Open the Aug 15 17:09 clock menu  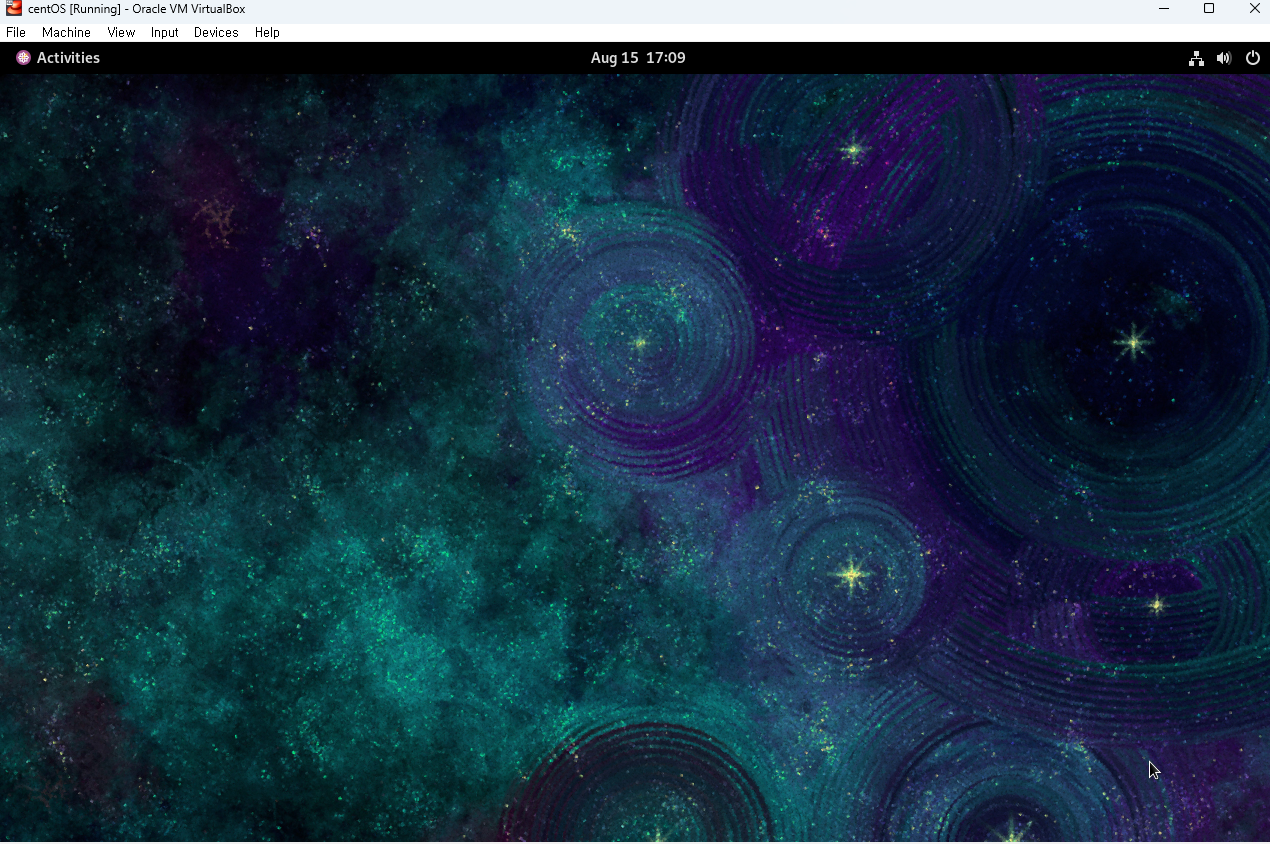638,58
